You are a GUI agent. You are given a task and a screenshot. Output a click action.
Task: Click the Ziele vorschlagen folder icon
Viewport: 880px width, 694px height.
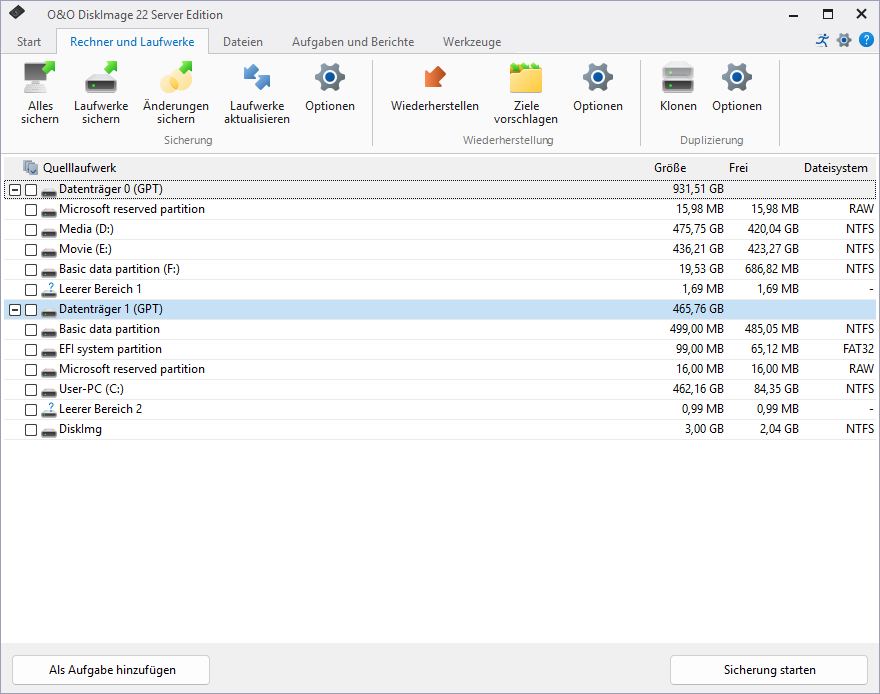525,80
